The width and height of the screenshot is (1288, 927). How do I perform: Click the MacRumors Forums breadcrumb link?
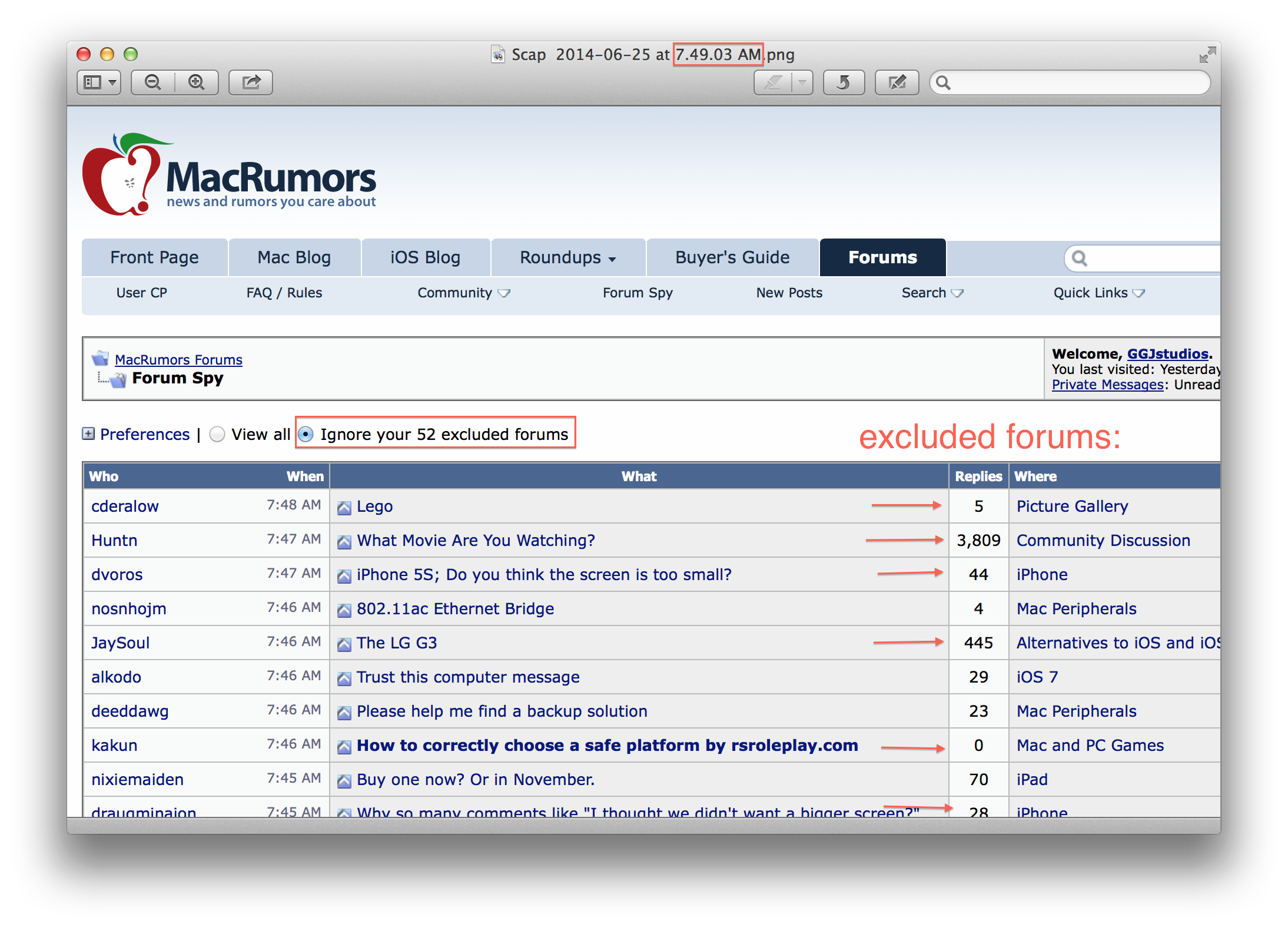pyautogui.click(x=178, y=359)
